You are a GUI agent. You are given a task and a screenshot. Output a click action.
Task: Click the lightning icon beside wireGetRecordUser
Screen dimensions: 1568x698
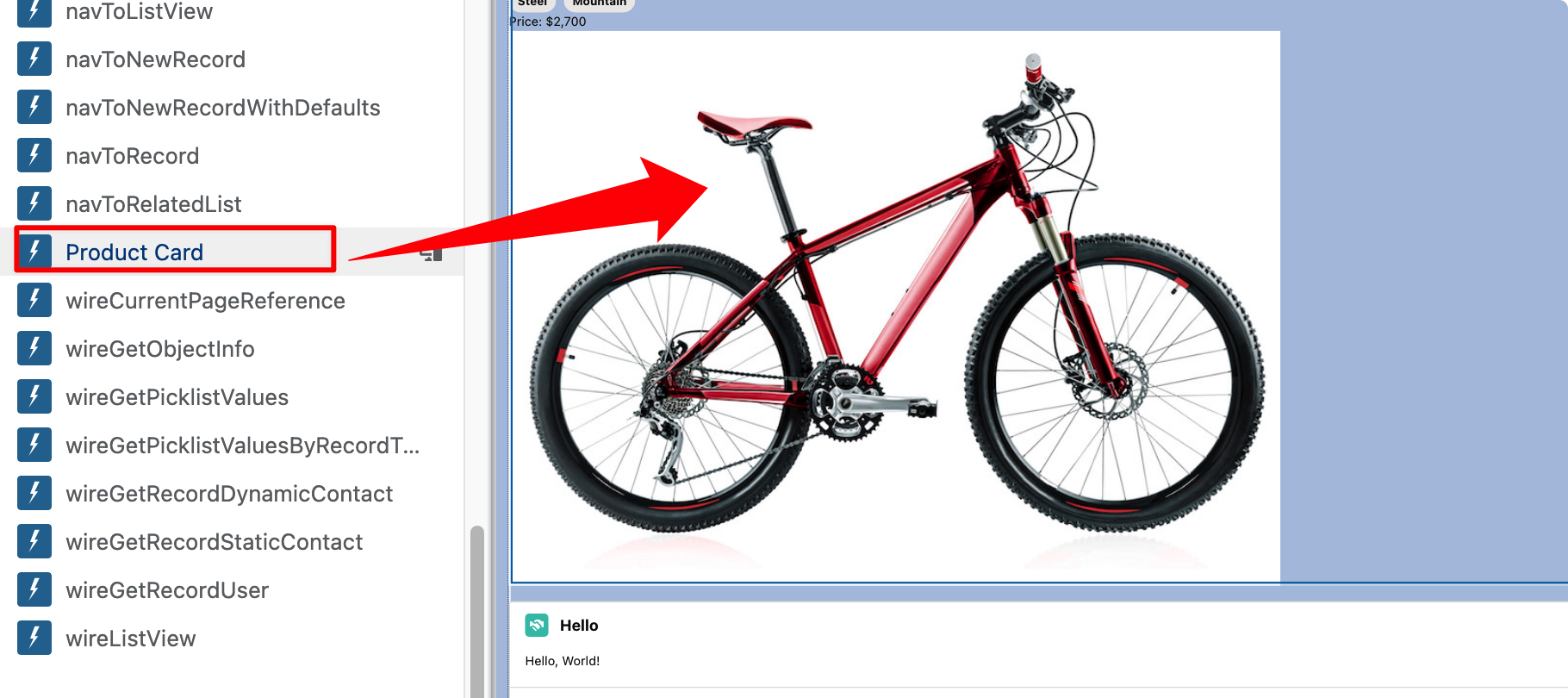(34, 589)
